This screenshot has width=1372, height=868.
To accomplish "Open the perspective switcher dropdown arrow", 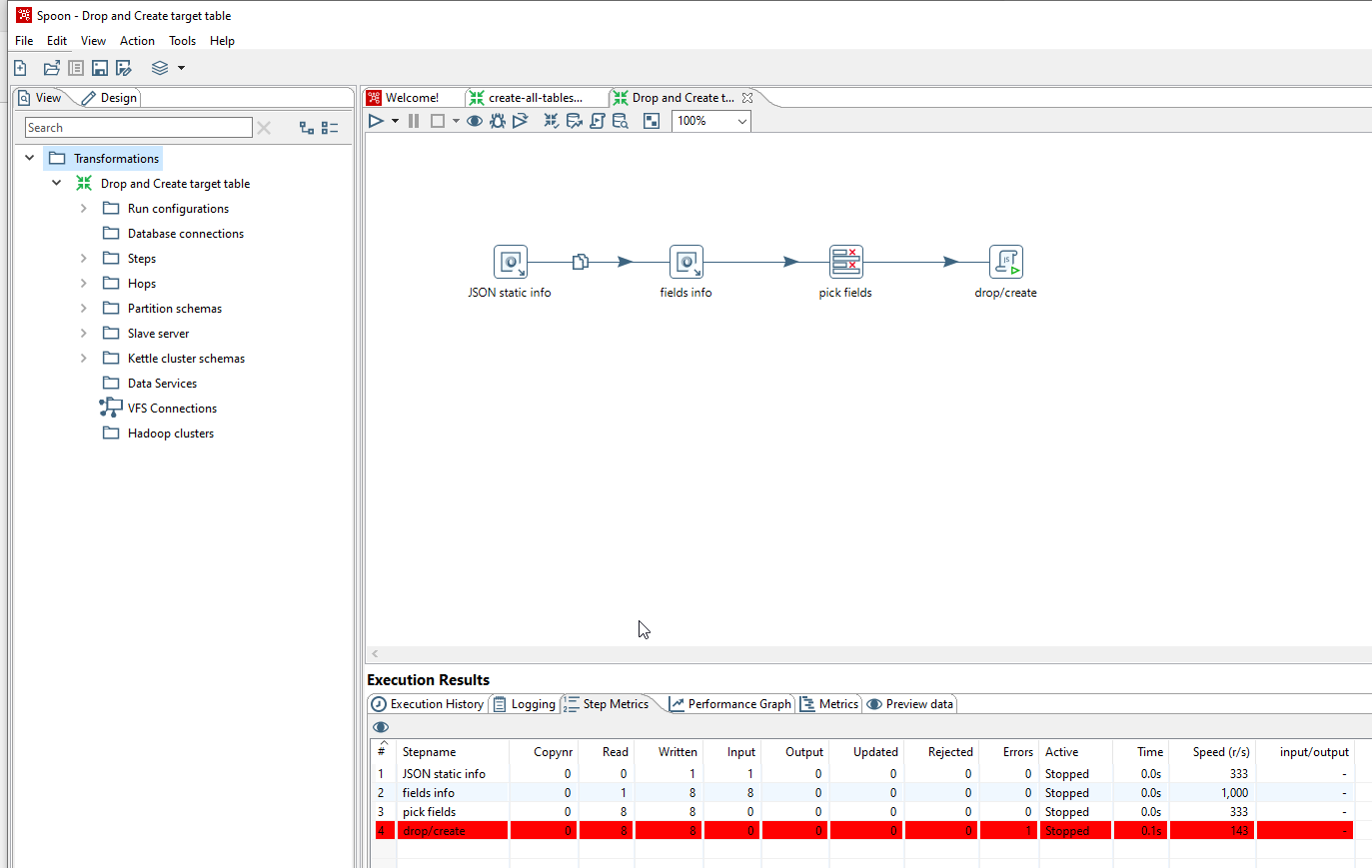I will pos(182,67).
